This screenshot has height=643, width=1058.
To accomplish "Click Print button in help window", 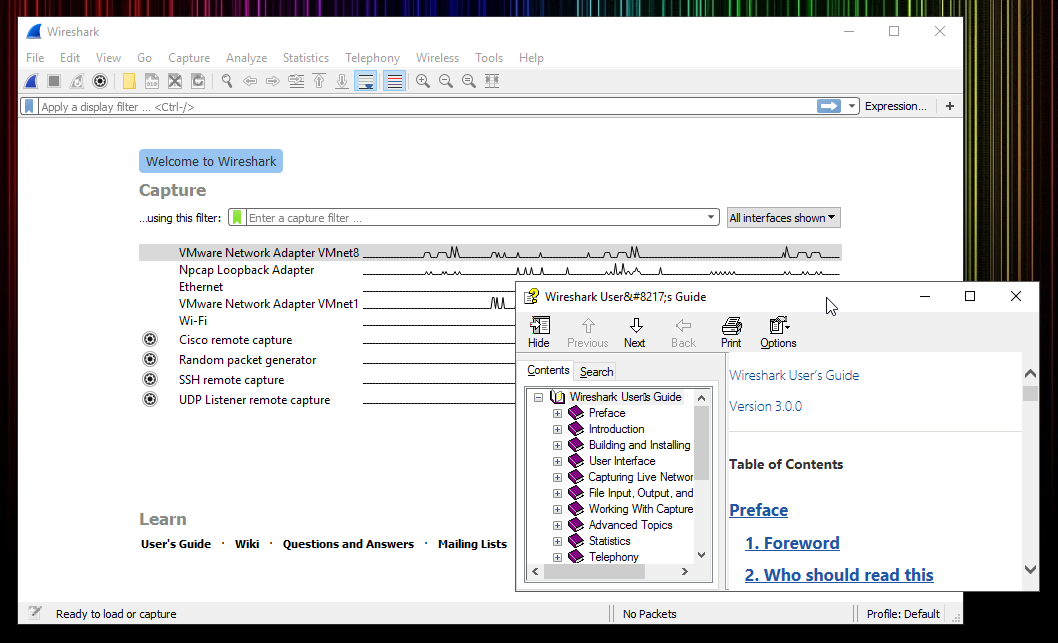I will [731, 333].
